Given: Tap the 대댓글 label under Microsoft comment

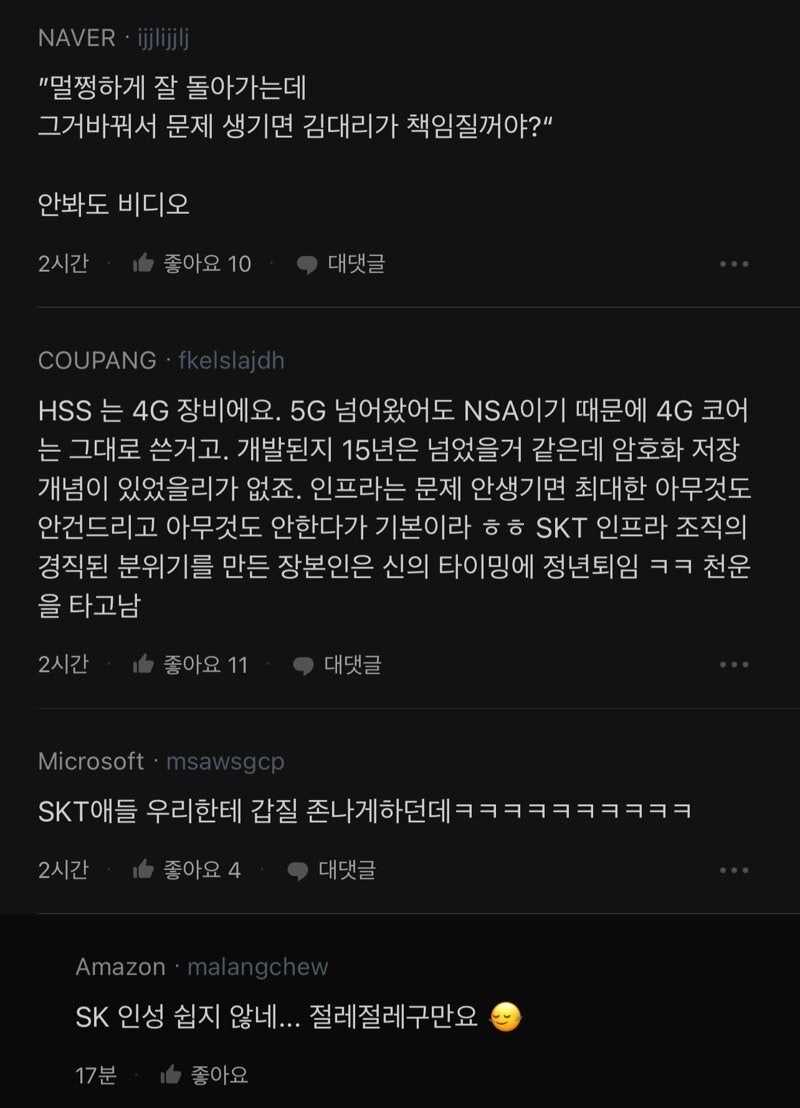Looking at the screenshot, I should click(x=347, y=870).
